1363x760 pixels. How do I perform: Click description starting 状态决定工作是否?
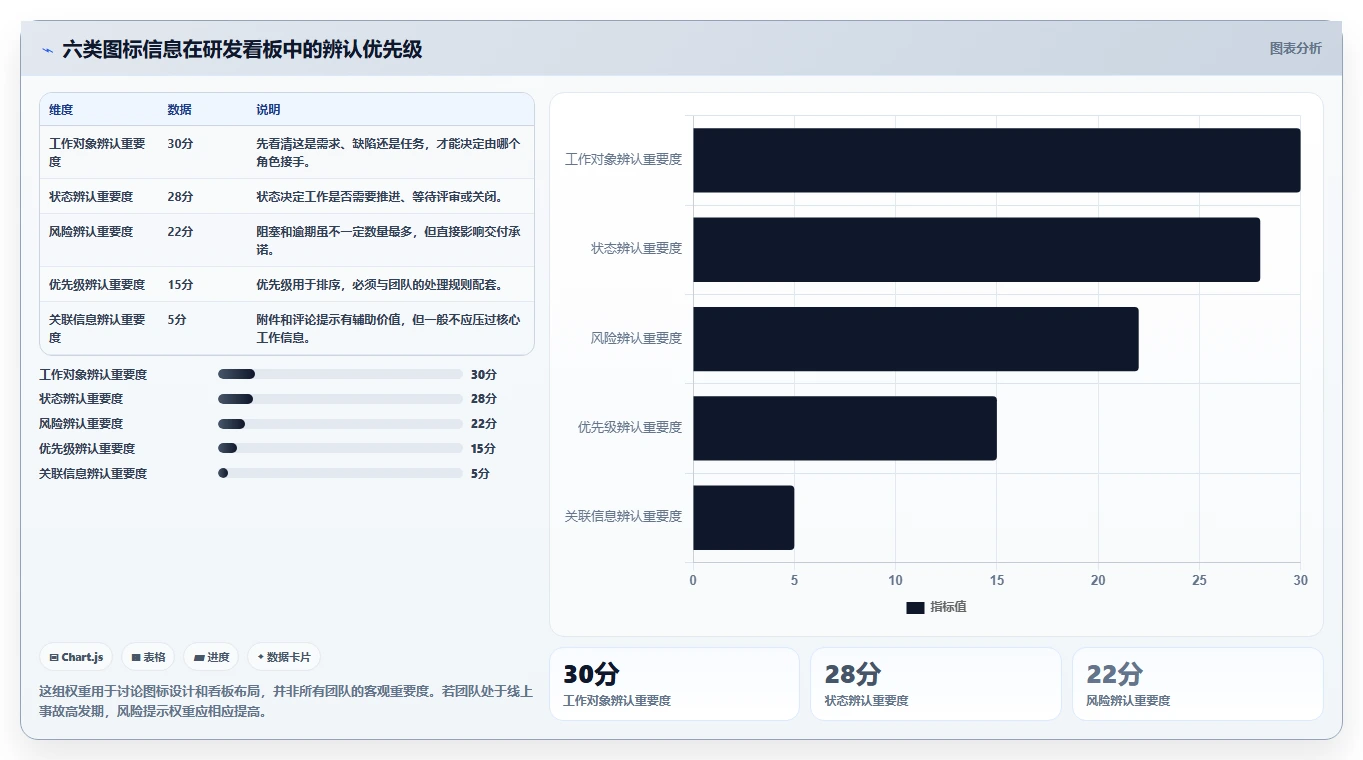(379, 197)
